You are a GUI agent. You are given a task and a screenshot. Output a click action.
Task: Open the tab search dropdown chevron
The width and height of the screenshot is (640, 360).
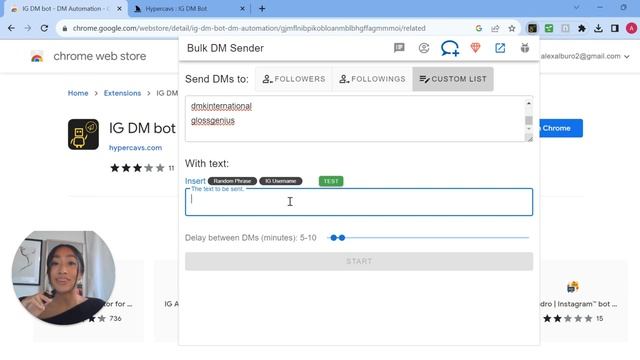(576, 8)
